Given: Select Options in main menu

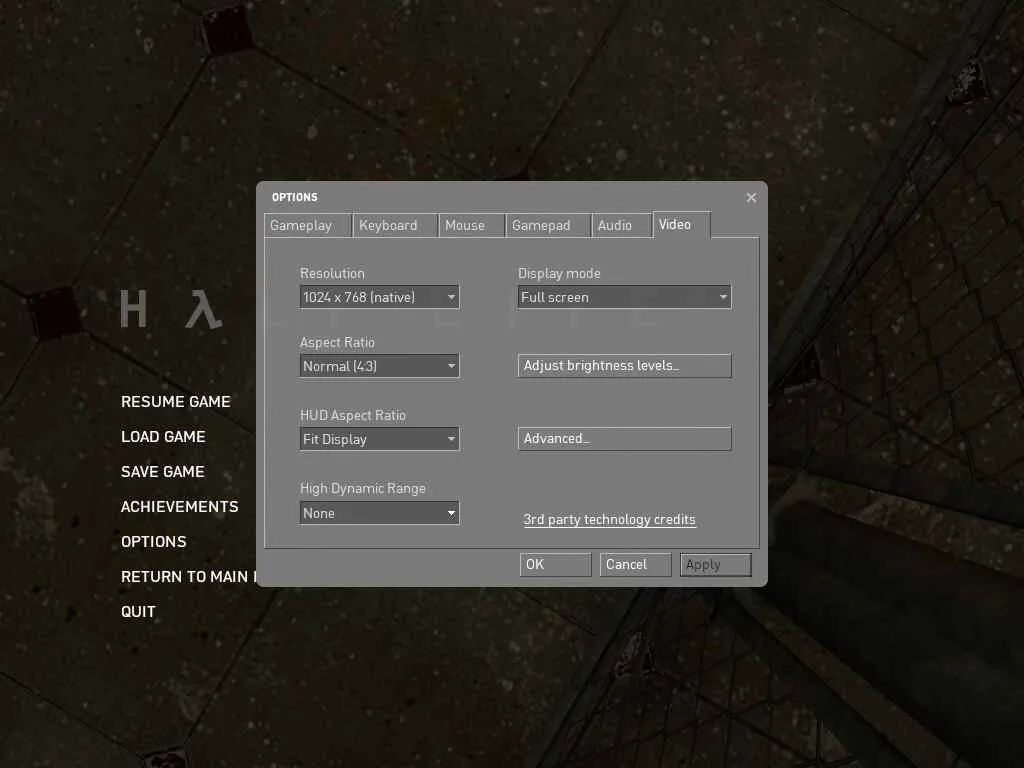Looking at the screenshot, I should coord(153,542).
